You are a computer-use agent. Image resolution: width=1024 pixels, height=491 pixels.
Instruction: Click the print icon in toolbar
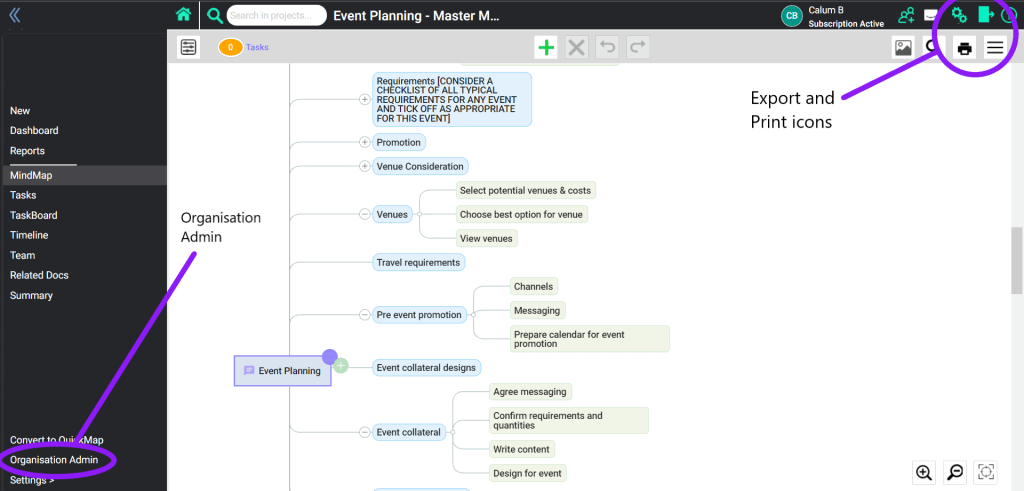coord(964,48)
